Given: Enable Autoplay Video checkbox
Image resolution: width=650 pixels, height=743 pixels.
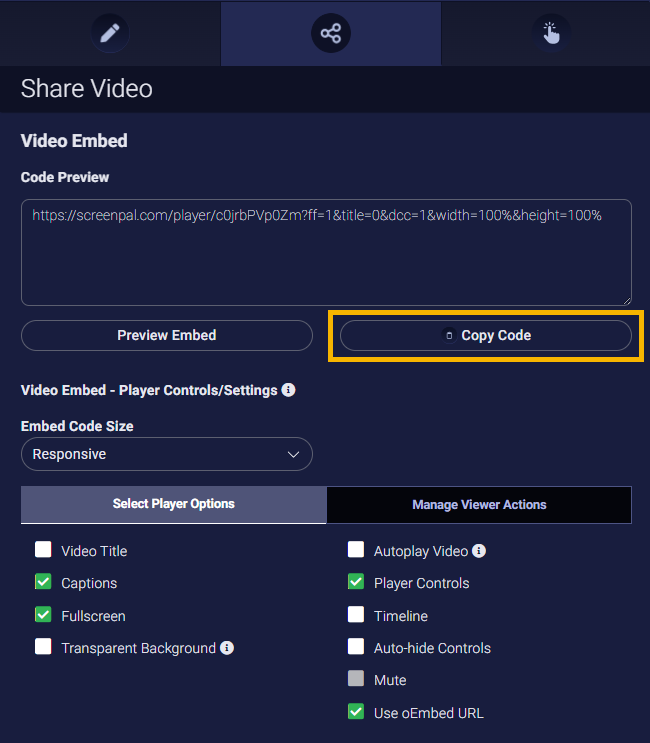Looking at the screenshot, I should (x=356, y=550).
